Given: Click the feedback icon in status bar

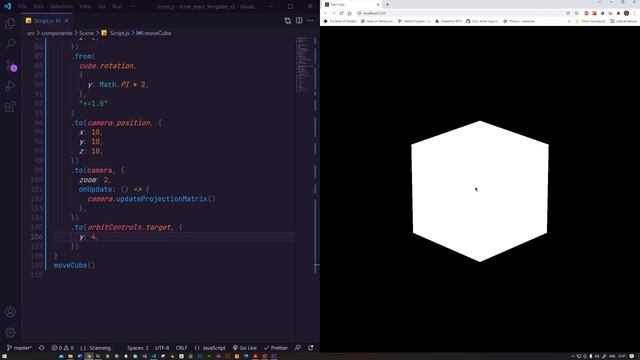Looking at the screenshot, I should pyautogui.click(x=298, y=348).
